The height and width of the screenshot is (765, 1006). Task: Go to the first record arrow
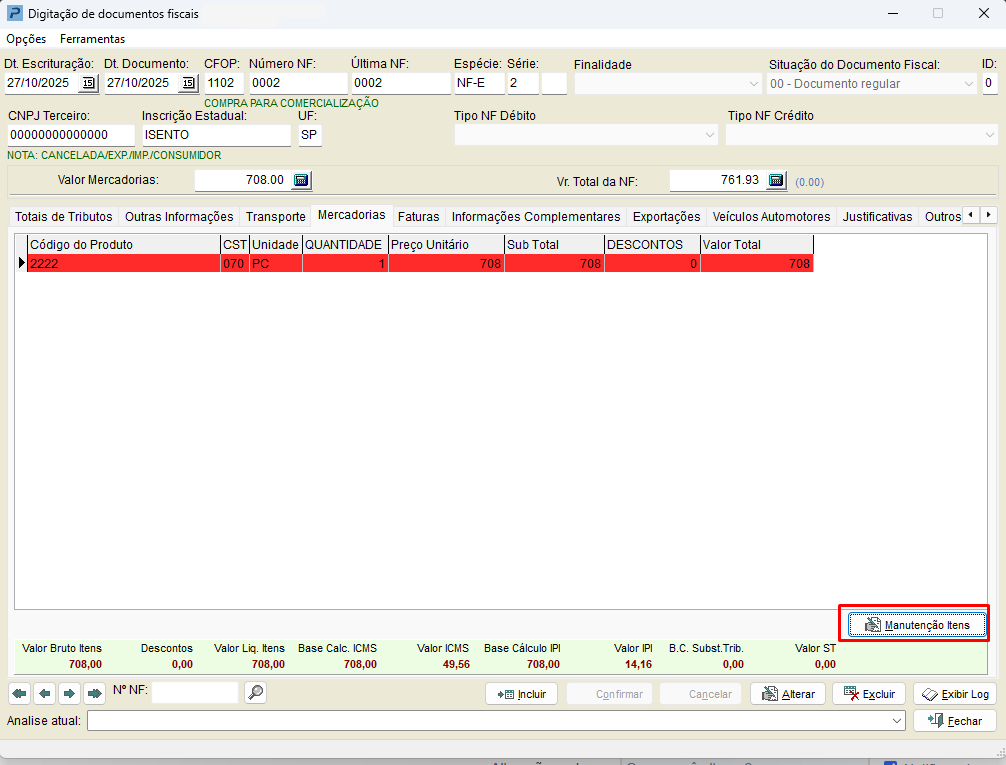(19, 693)
